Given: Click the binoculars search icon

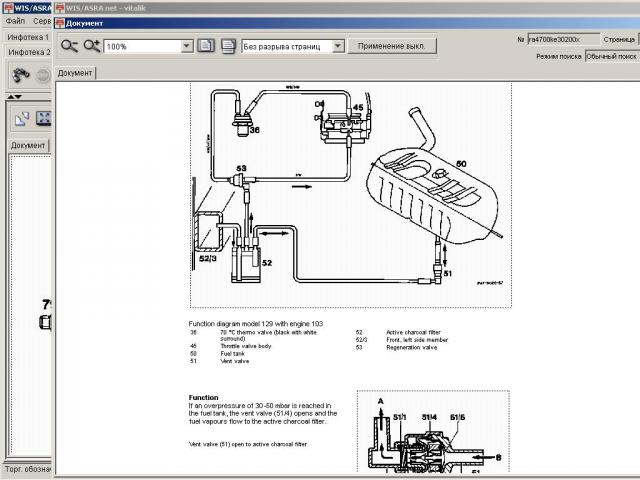Looking at the screenshot, I should [19, 75].
